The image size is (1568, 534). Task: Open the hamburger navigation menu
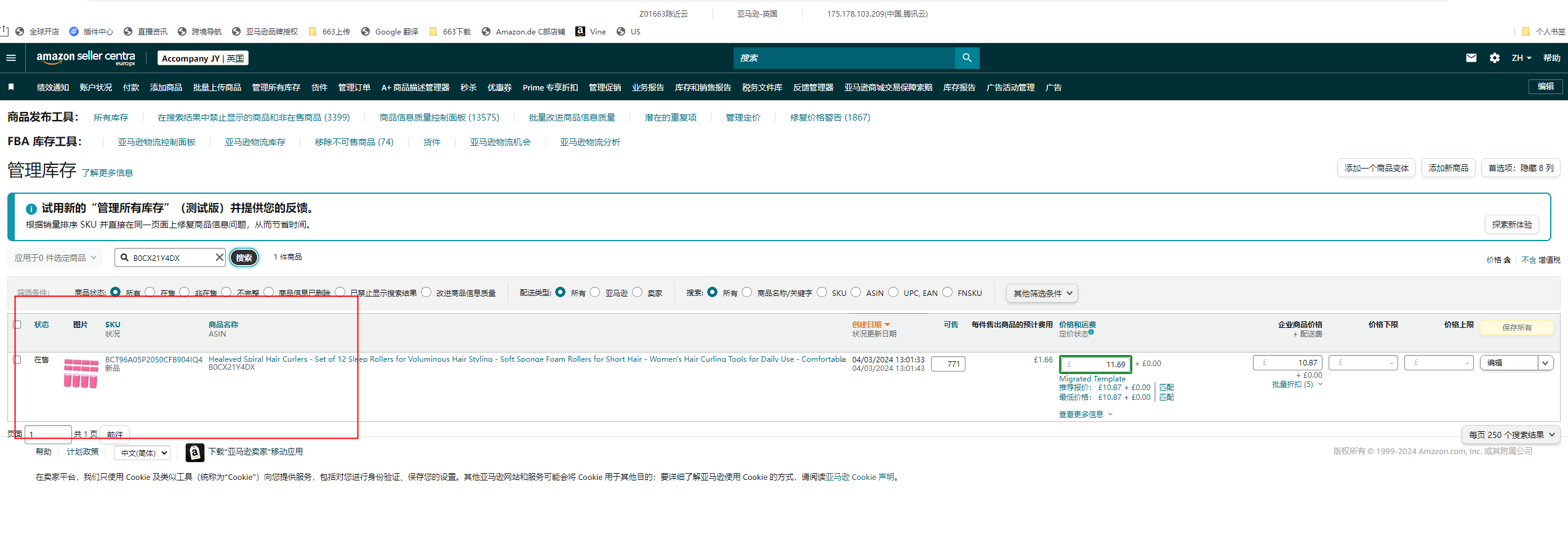tap(10, 58)
